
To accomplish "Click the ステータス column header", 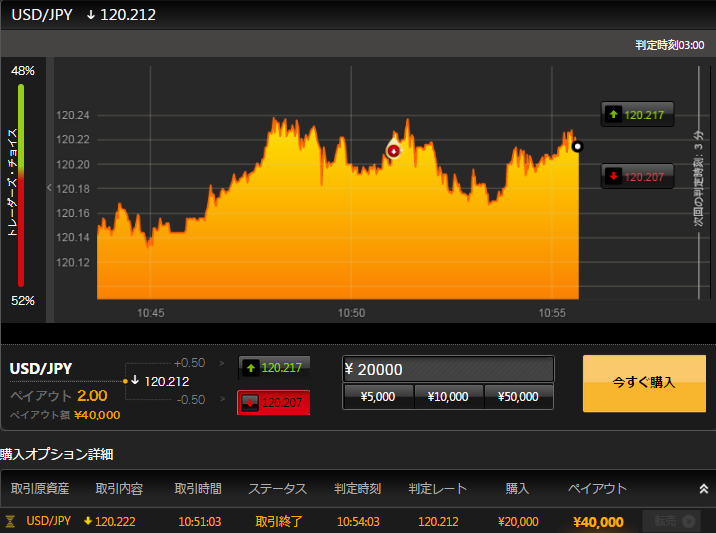I will [x=278, y=489].
